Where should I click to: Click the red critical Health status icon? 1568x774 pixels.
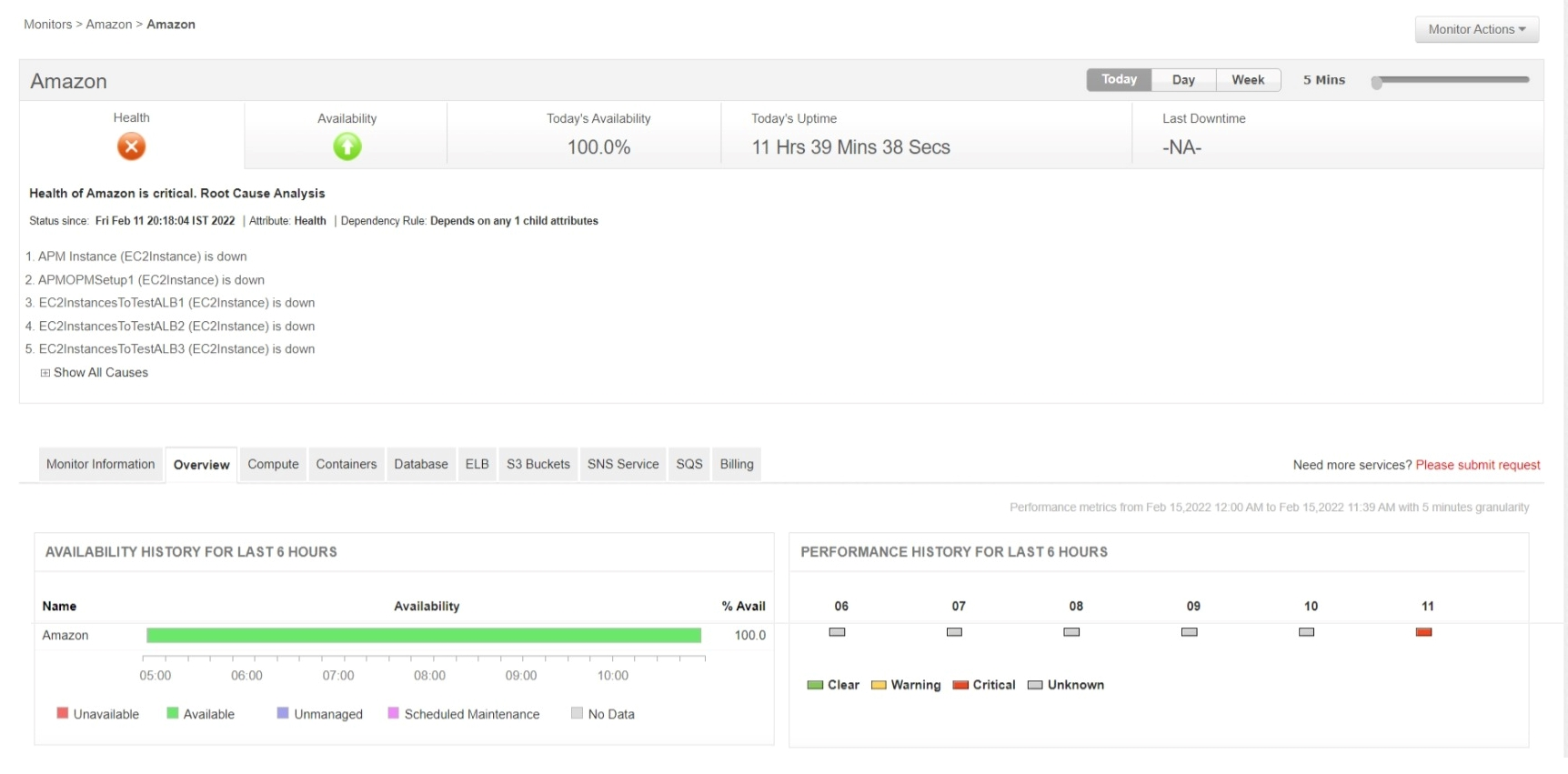[x=131, y=146]
